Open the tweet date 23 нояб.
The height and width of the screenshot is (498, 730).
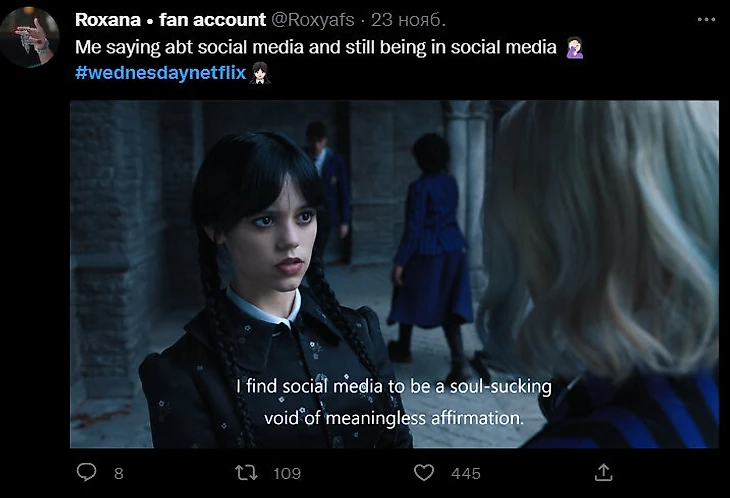click(409, 19)
